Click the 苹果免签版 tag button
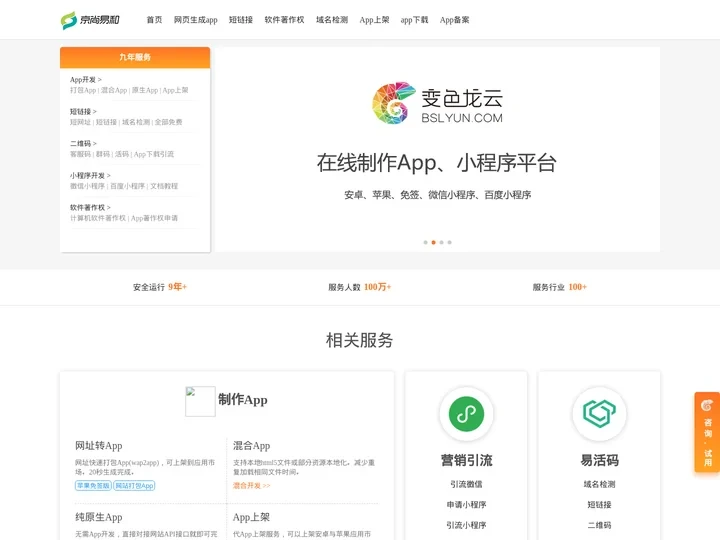 click(93, 485)
